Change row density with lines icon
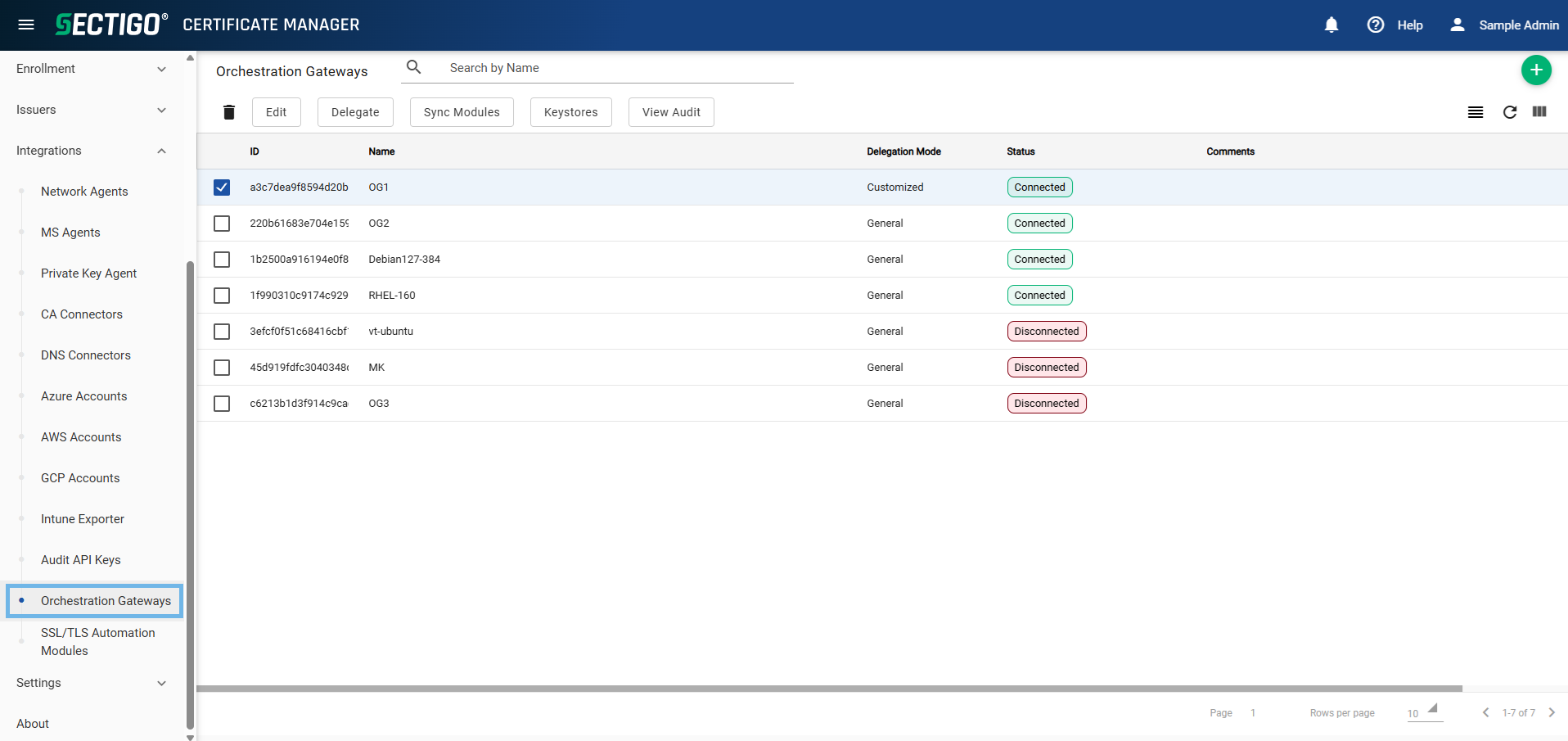Image resolution: width=1568 pixels, height=741 pixels. point(1476,112)
